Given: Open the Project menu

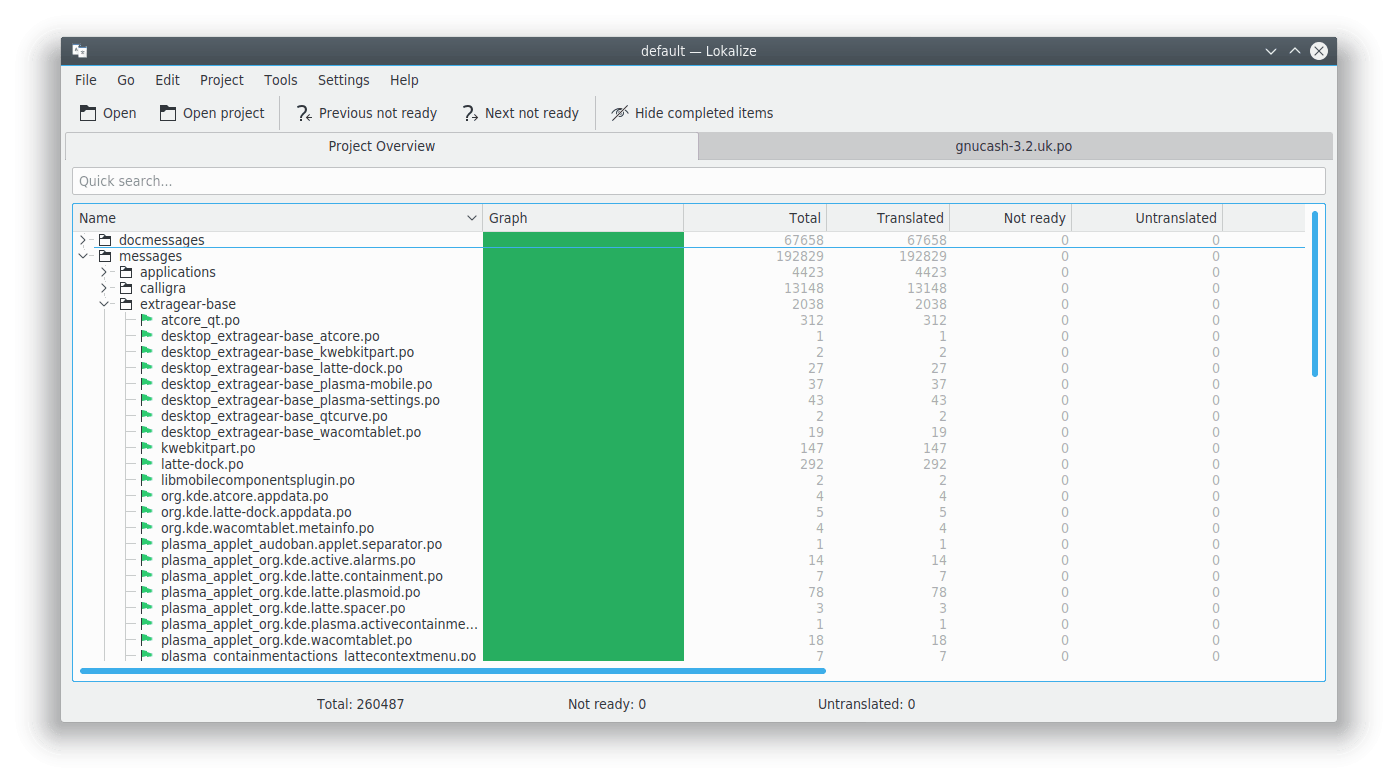Looking at the screenshot, I should coord(222,80).
